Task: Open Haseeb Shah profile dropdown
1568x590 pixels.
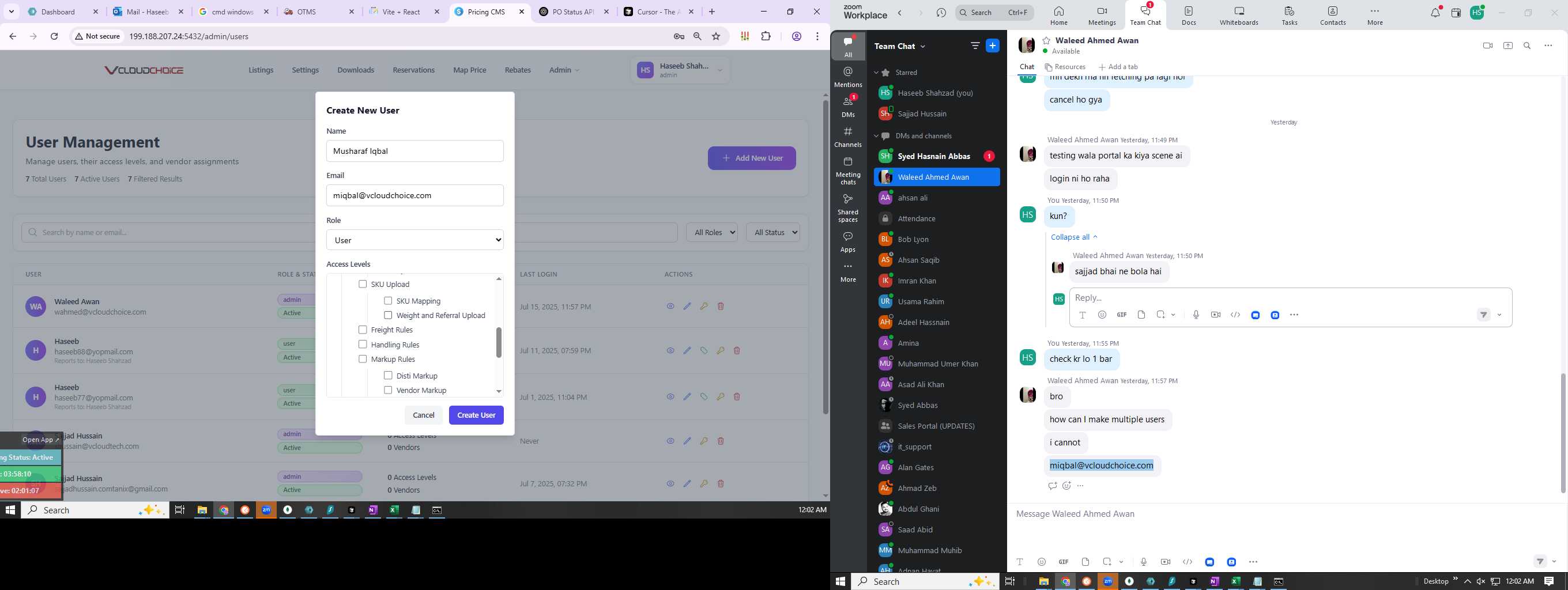Action: click(x=680, y=70)
